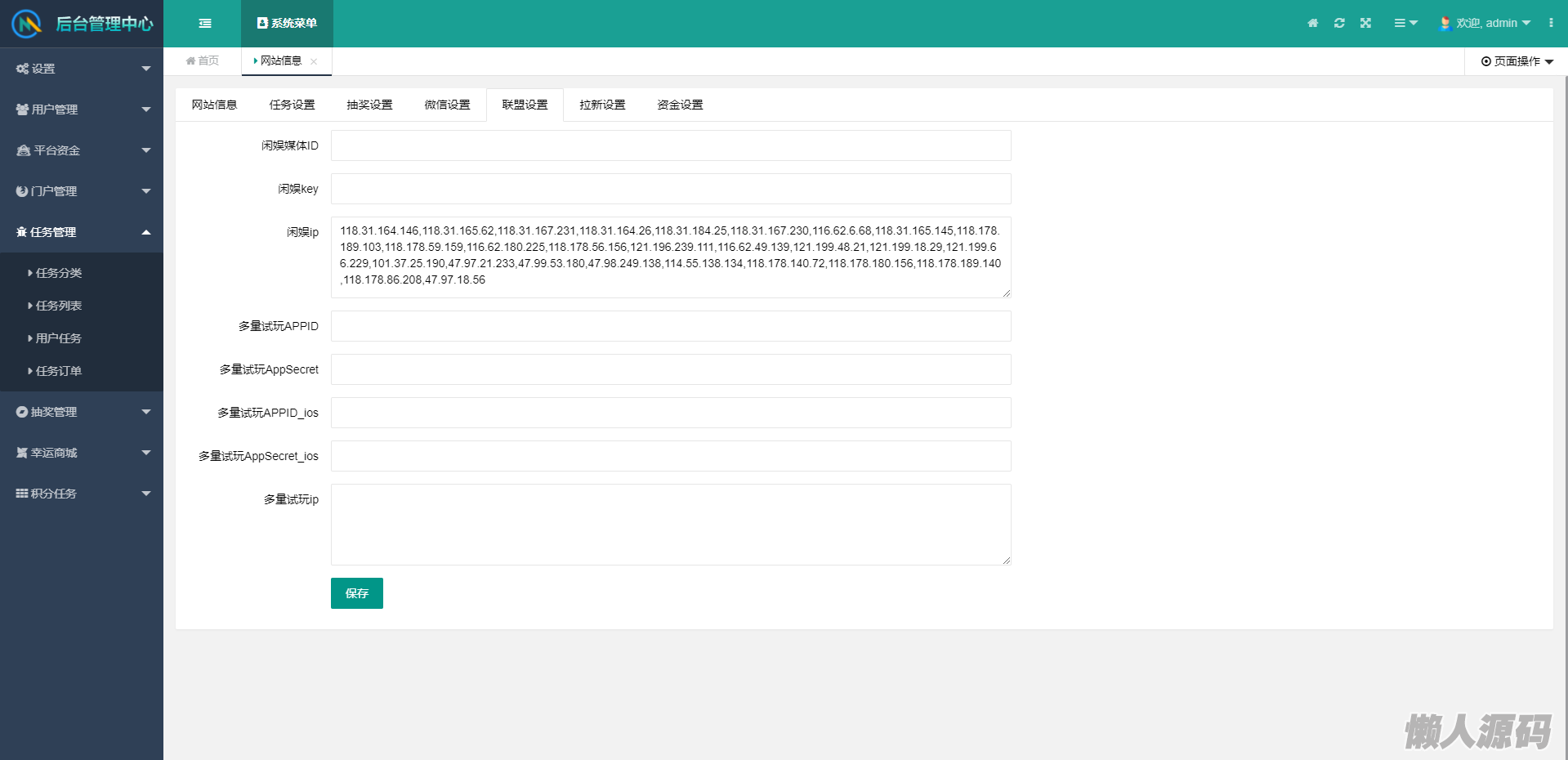Open the 用户任务 submenu item

(x=82, y=338)
